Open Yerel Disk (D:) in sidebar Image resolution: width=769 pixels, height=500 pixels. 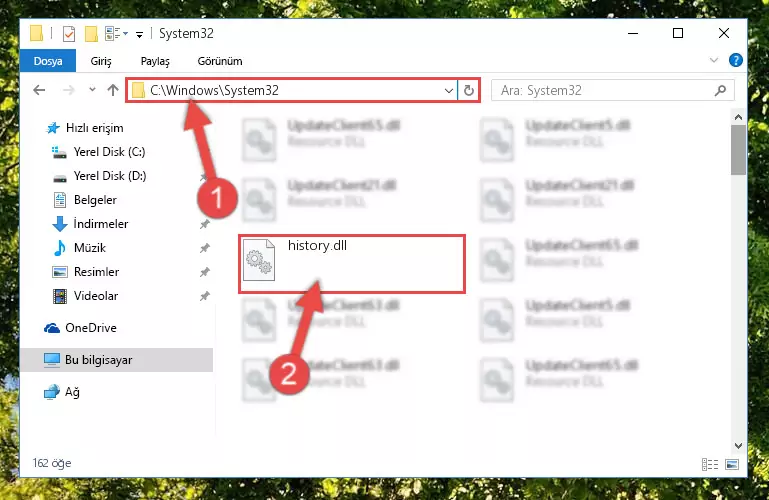click(x=99, y=176)
